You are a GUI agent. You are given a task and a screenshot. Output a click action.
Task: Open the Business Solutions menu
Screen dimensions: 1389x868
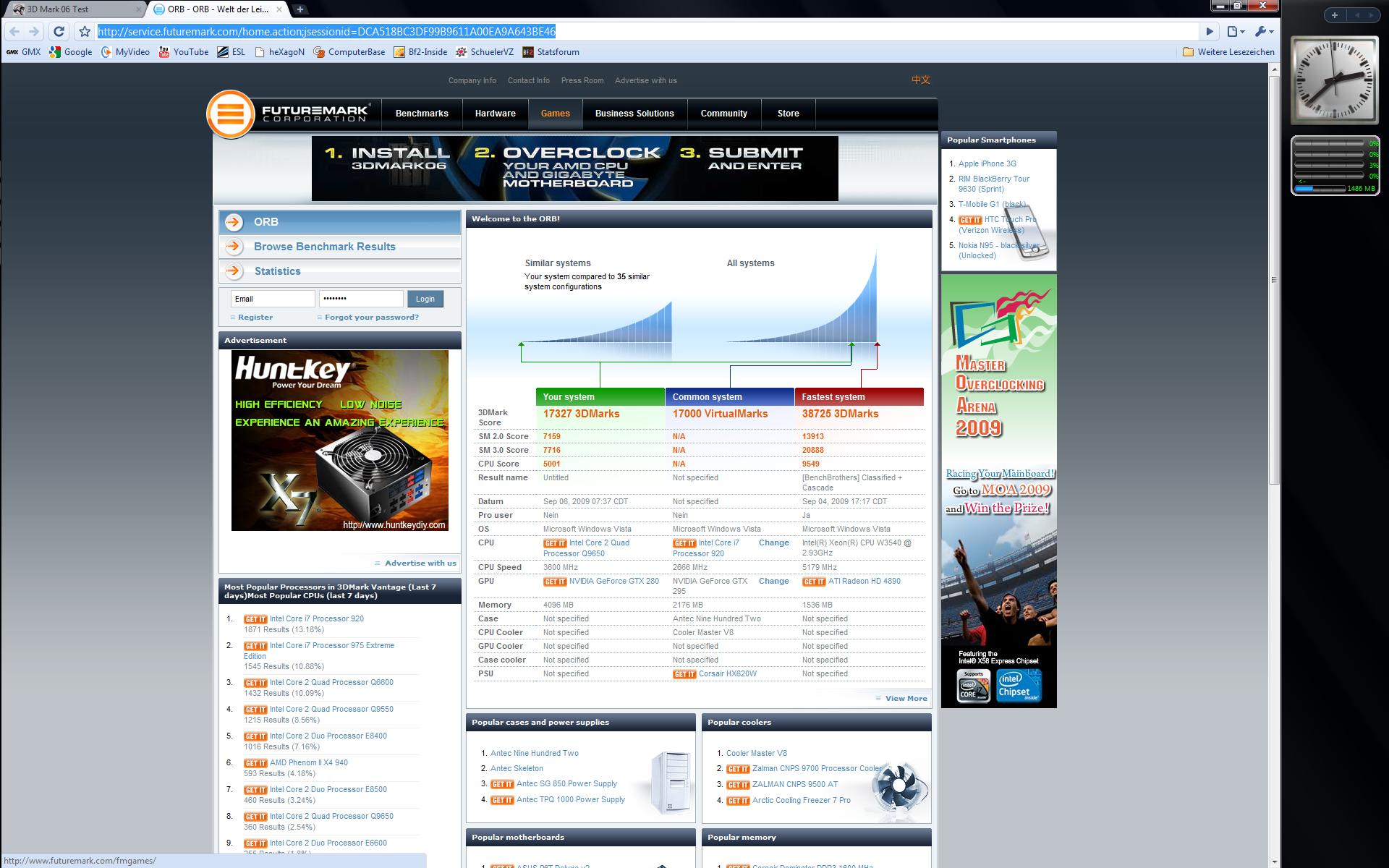(634, 114)
